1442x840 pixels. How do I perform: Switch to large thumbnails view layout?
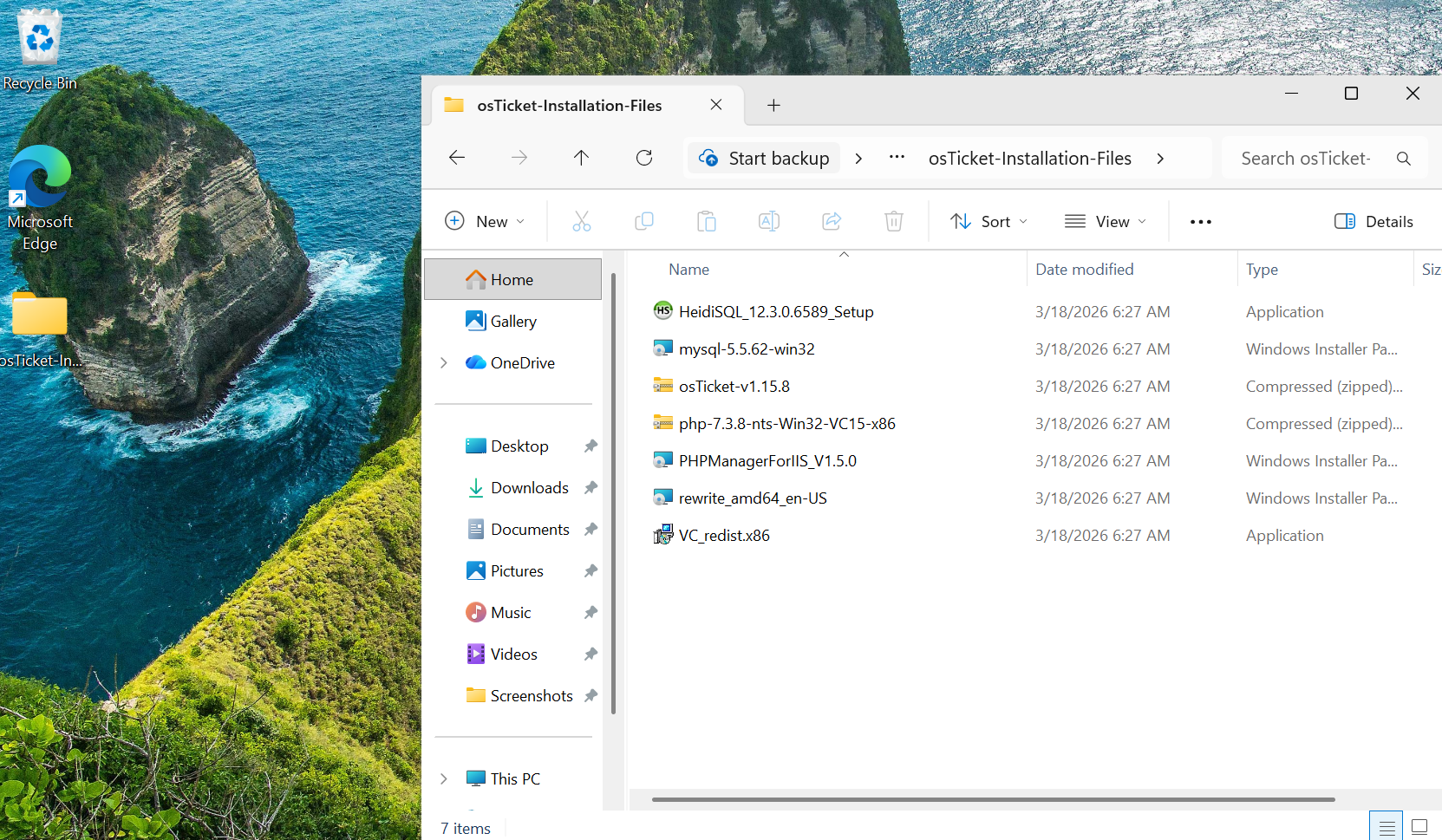1419,827
